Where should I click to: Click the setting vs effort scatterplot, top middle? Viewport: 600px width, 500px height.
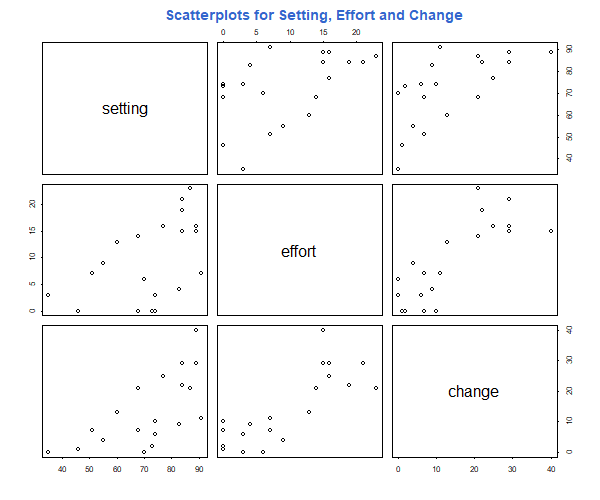(x=300, y=108)
